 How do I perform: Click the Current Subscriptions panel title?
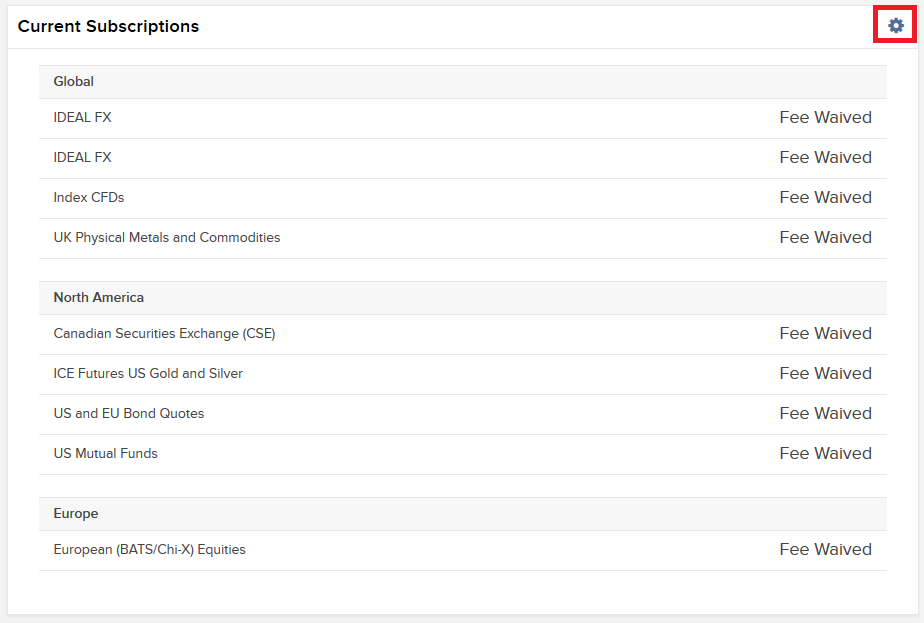tap(108, 27)
